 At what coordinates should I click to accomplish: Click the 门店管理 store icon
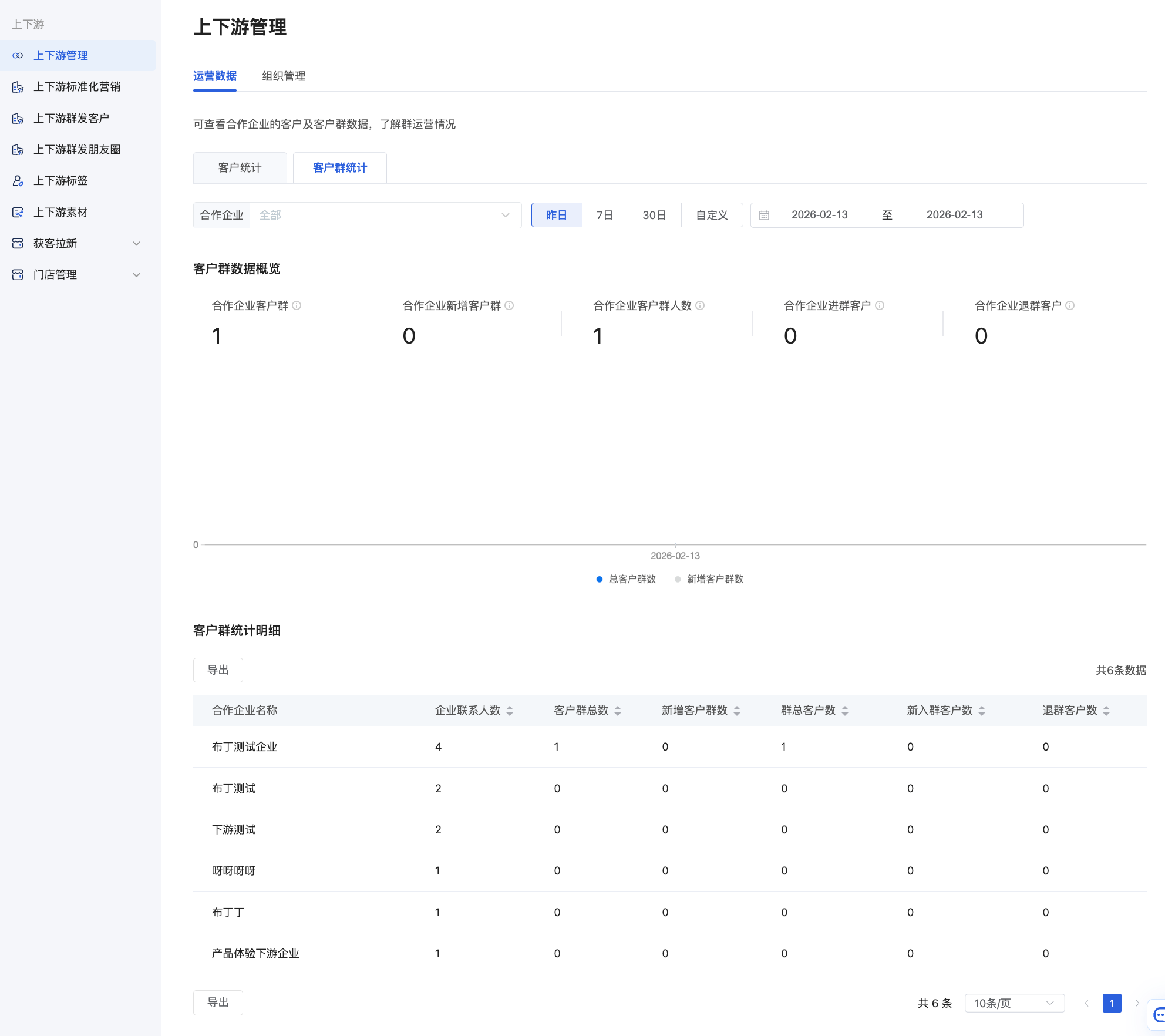click(x=18, y=275)
